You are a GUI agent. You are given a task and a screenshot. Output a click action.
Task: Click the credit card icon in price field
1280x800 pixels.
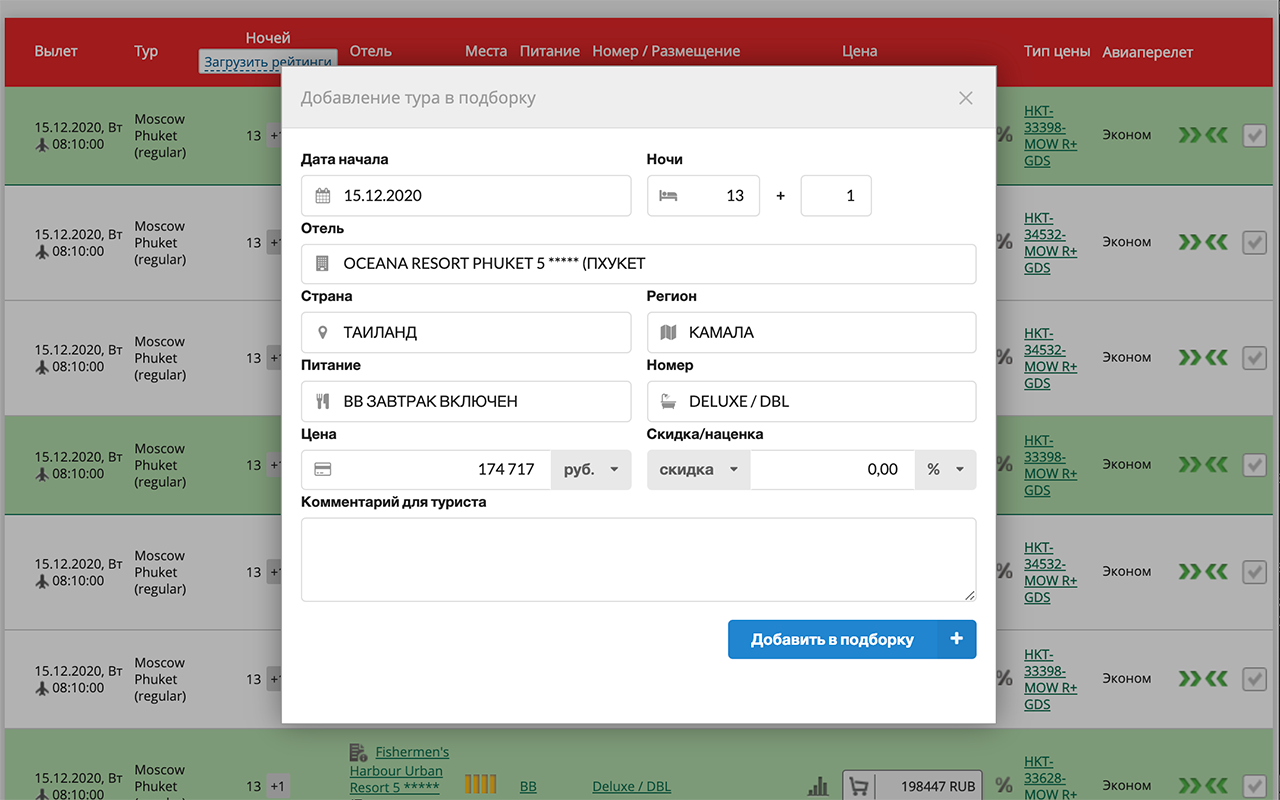(322, 469)
